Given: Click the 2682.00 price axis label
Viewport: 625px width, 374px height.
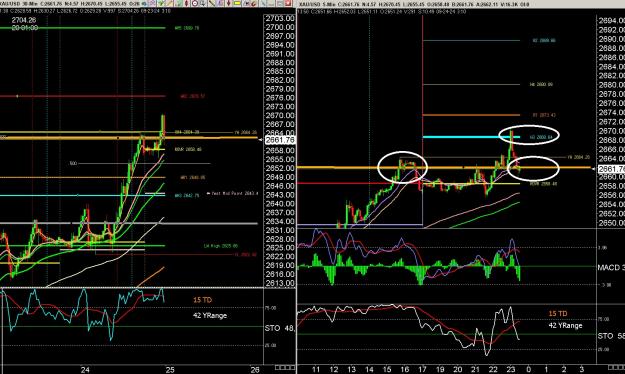Looking at the screenshot, I should [x=280, y=80].
